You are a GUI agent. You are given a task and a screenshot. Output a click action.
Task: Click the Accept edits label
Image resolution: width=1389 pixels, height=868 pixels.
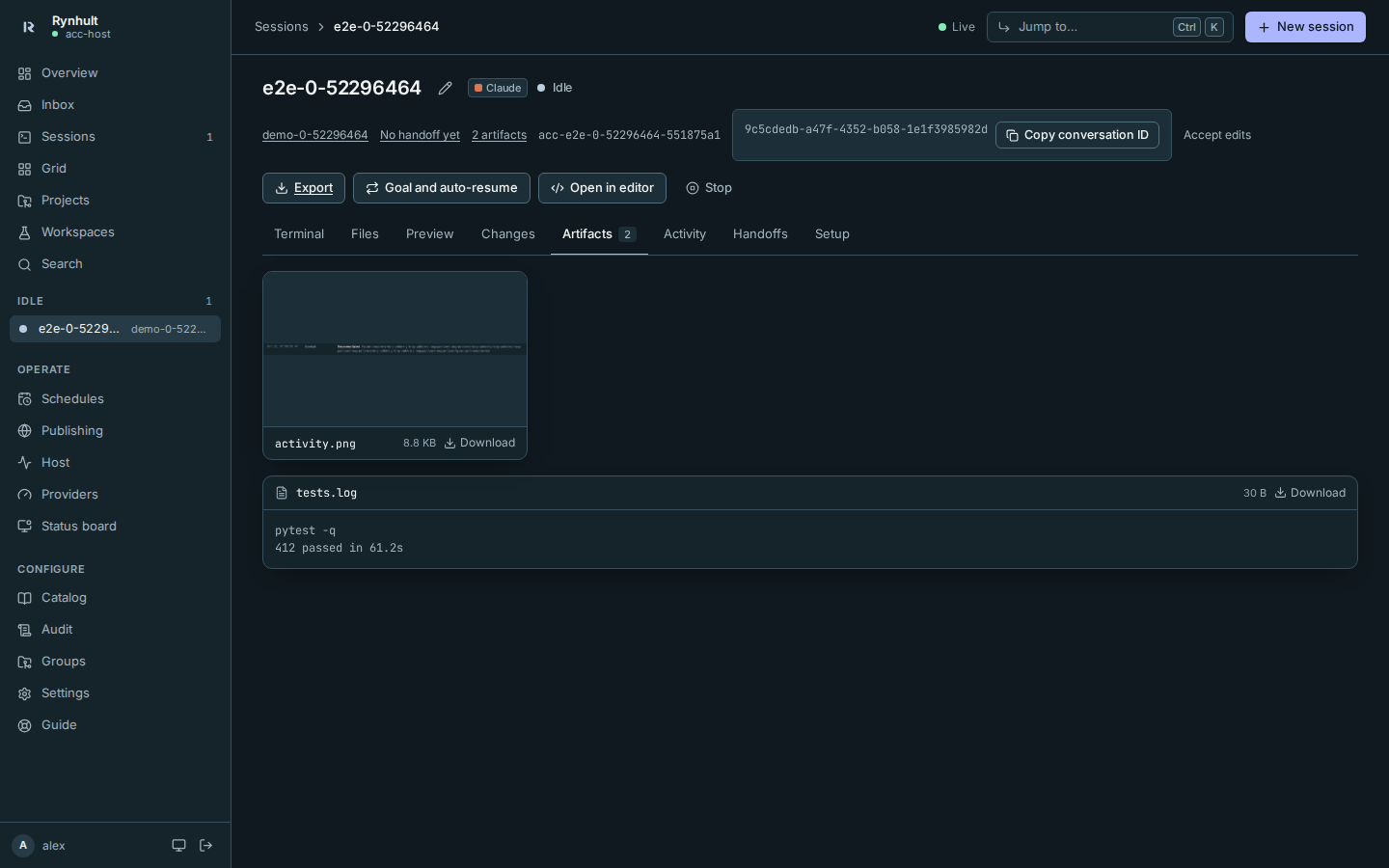click(1217, 135)
